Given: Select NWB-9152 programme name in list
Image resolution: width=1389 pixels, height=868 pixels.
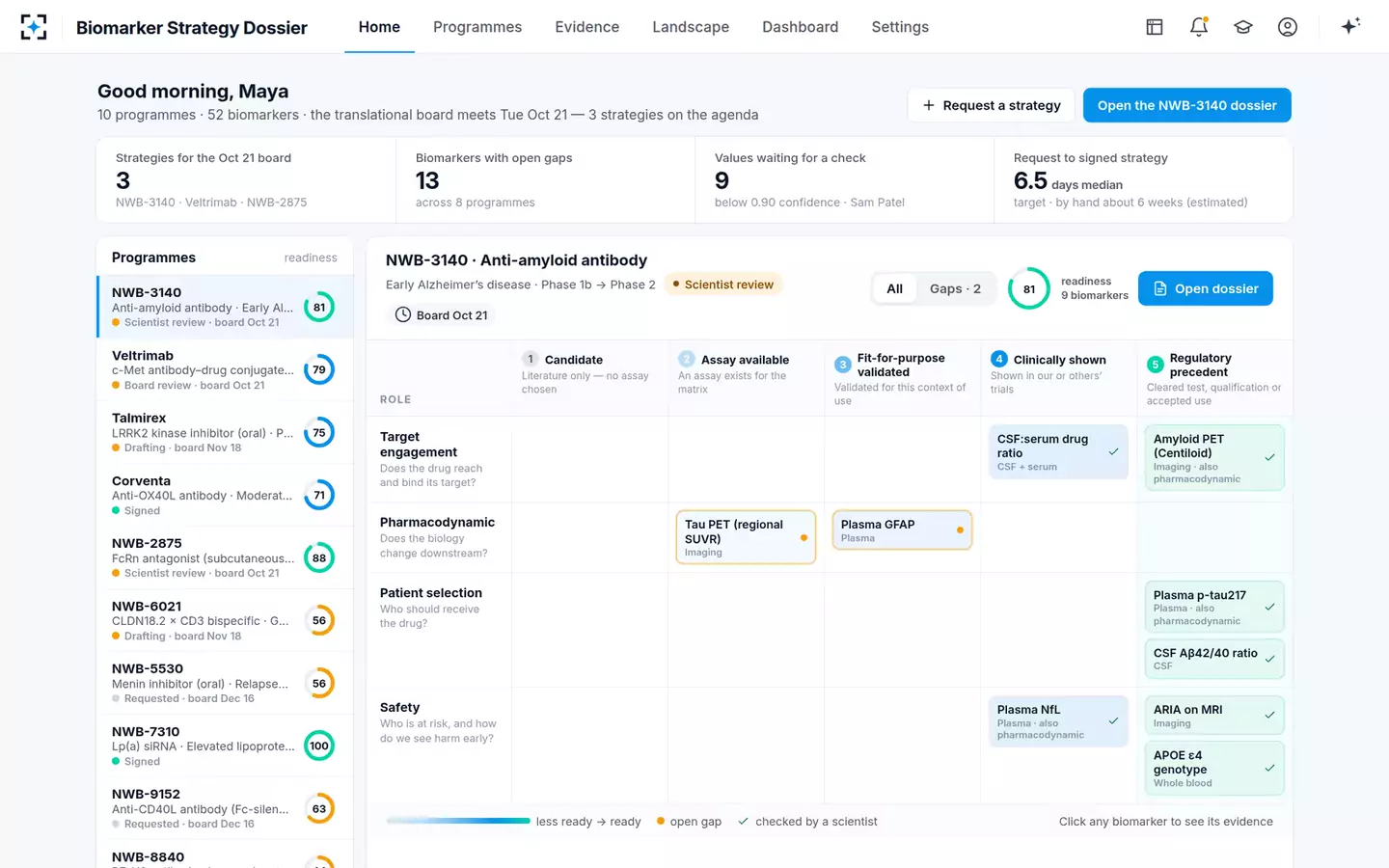Looking at the screenshot, I should point(146,795).
